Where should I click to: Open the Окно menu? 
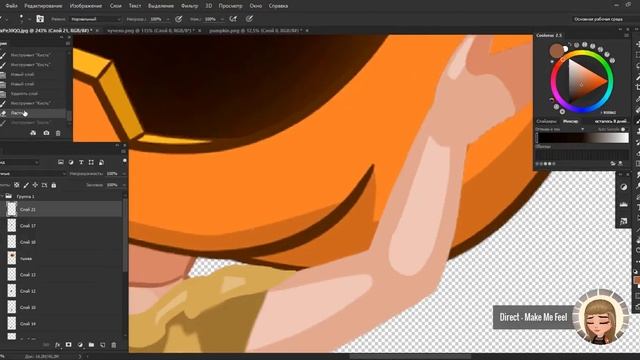(256, 6)
